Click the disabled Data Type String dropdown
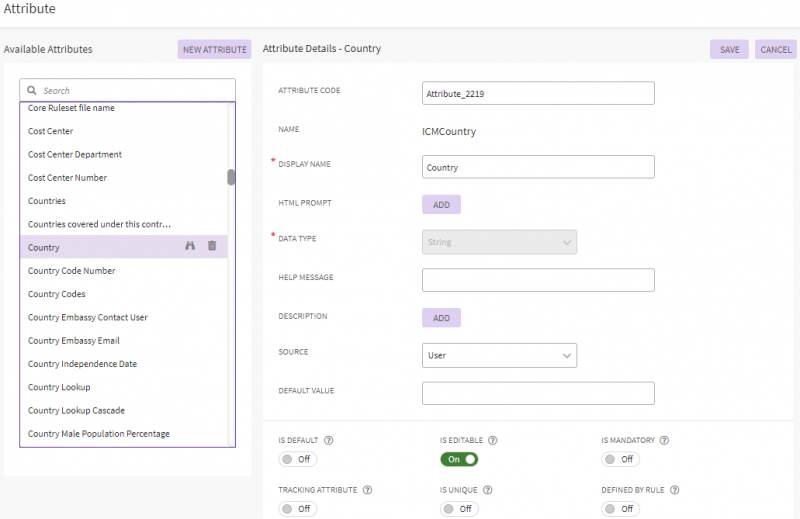 point(499,242)
